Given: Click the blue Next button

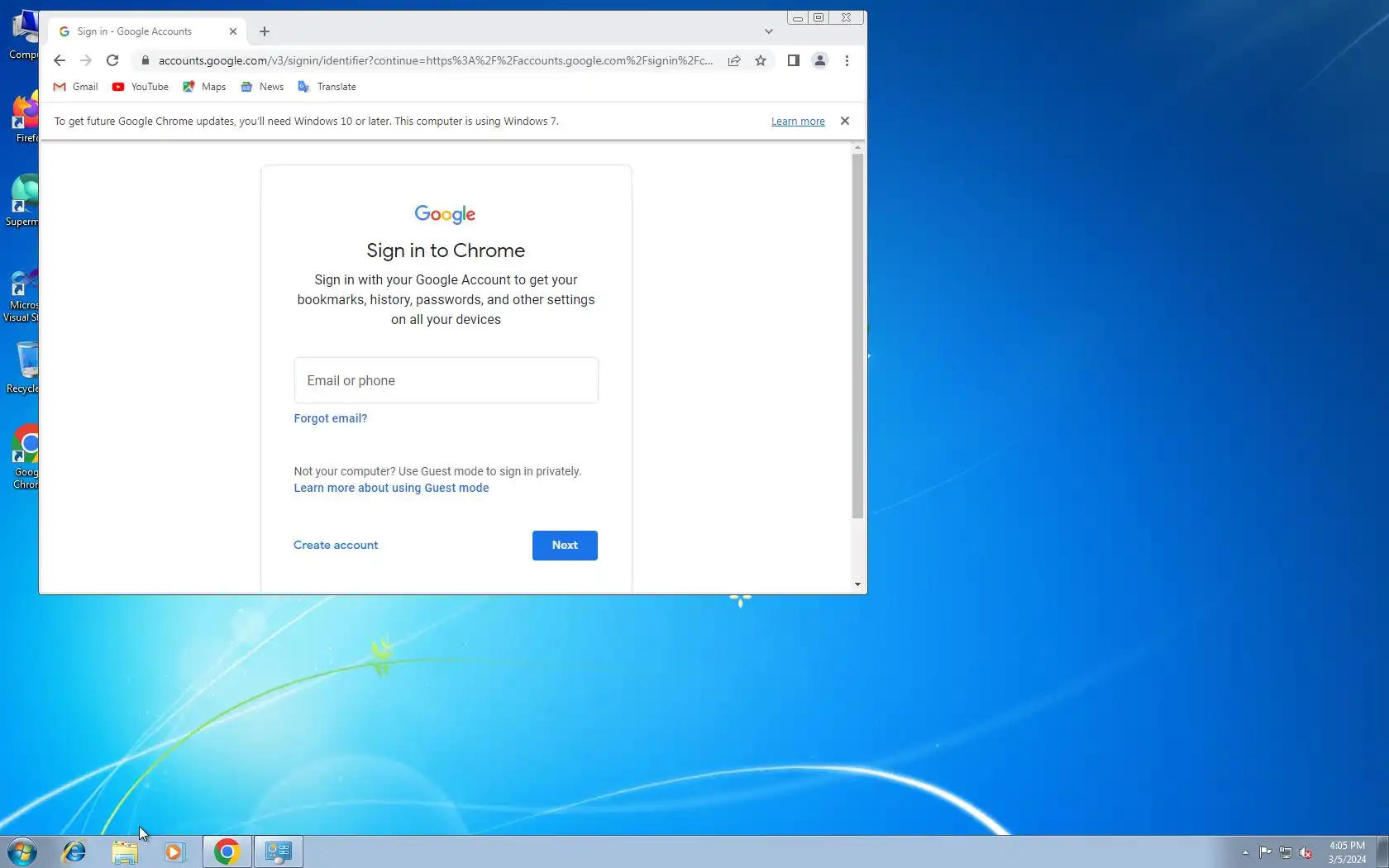Looking at the screenshot, I should (565, 546).
